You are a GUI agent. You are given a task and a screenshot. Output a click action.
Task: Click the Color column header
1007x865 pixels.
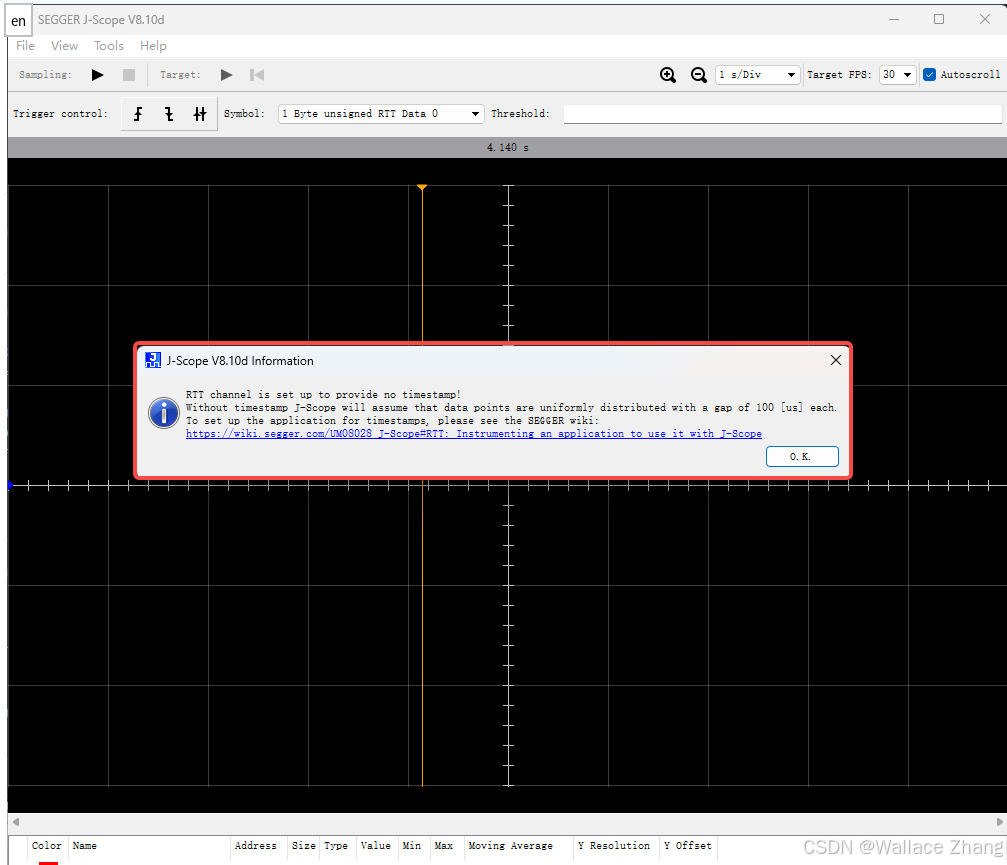46,846
